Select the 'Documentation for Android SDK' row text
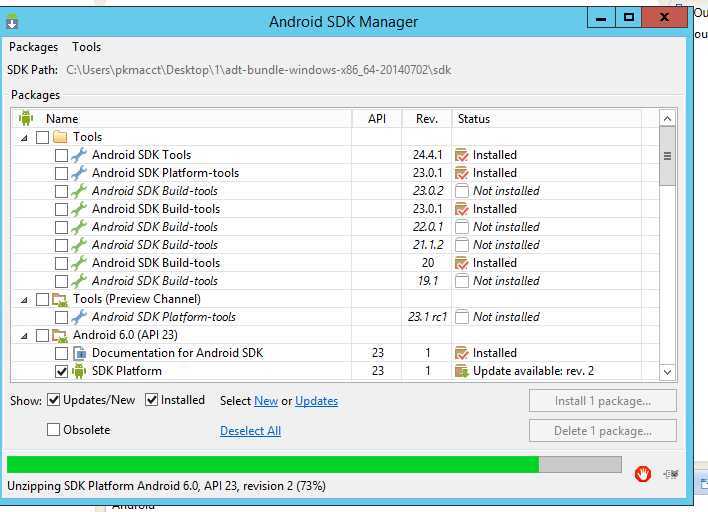The width and height of the screenshot is (708, 512). pyautogui.click(x=177, y=353)
